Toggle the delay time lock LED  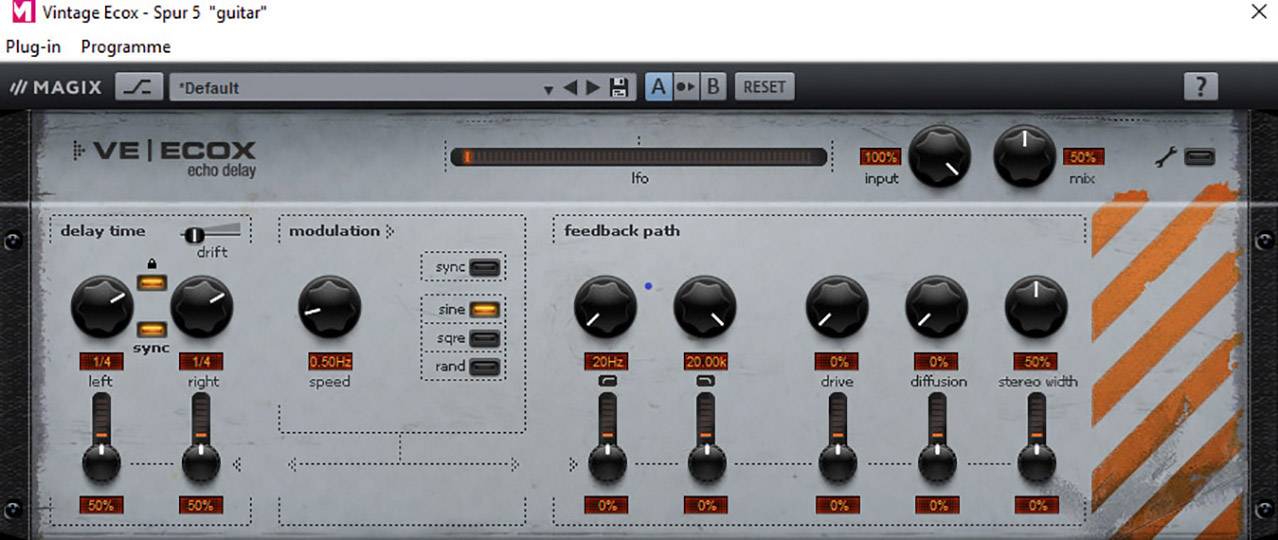152,283
